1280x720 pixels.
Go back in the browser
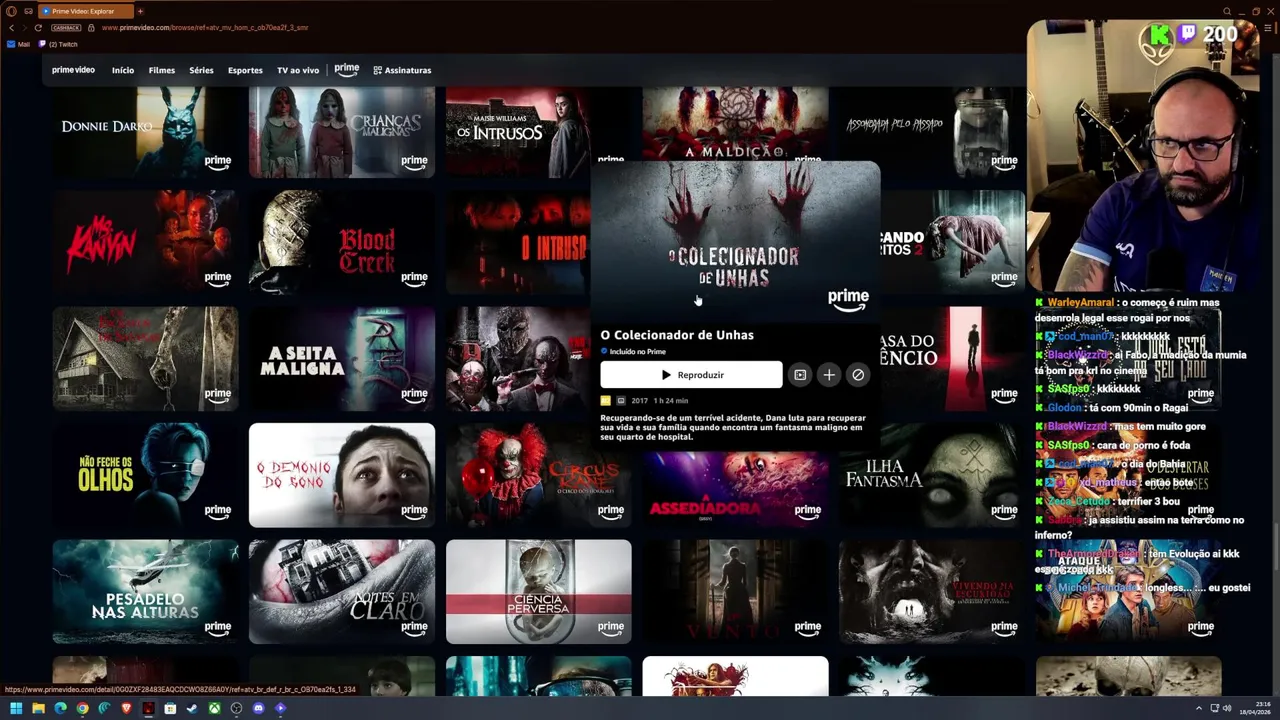[11, 28]
